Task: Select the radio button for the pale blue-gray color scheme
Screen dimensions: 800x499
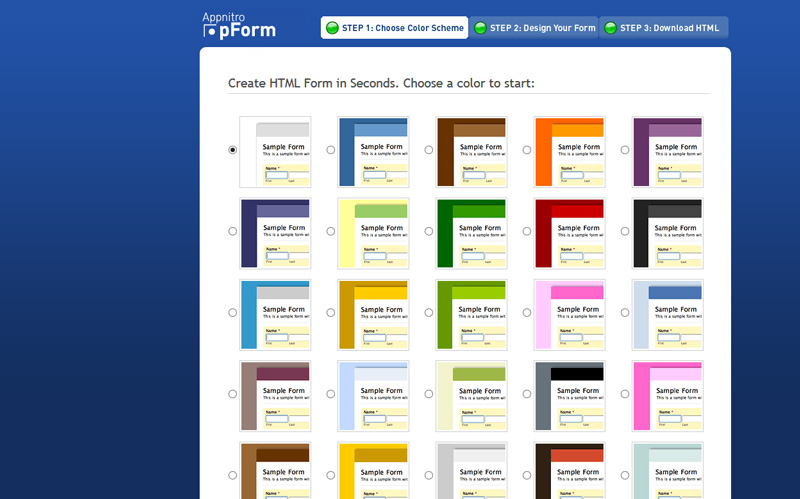Action: click(624, 312)
